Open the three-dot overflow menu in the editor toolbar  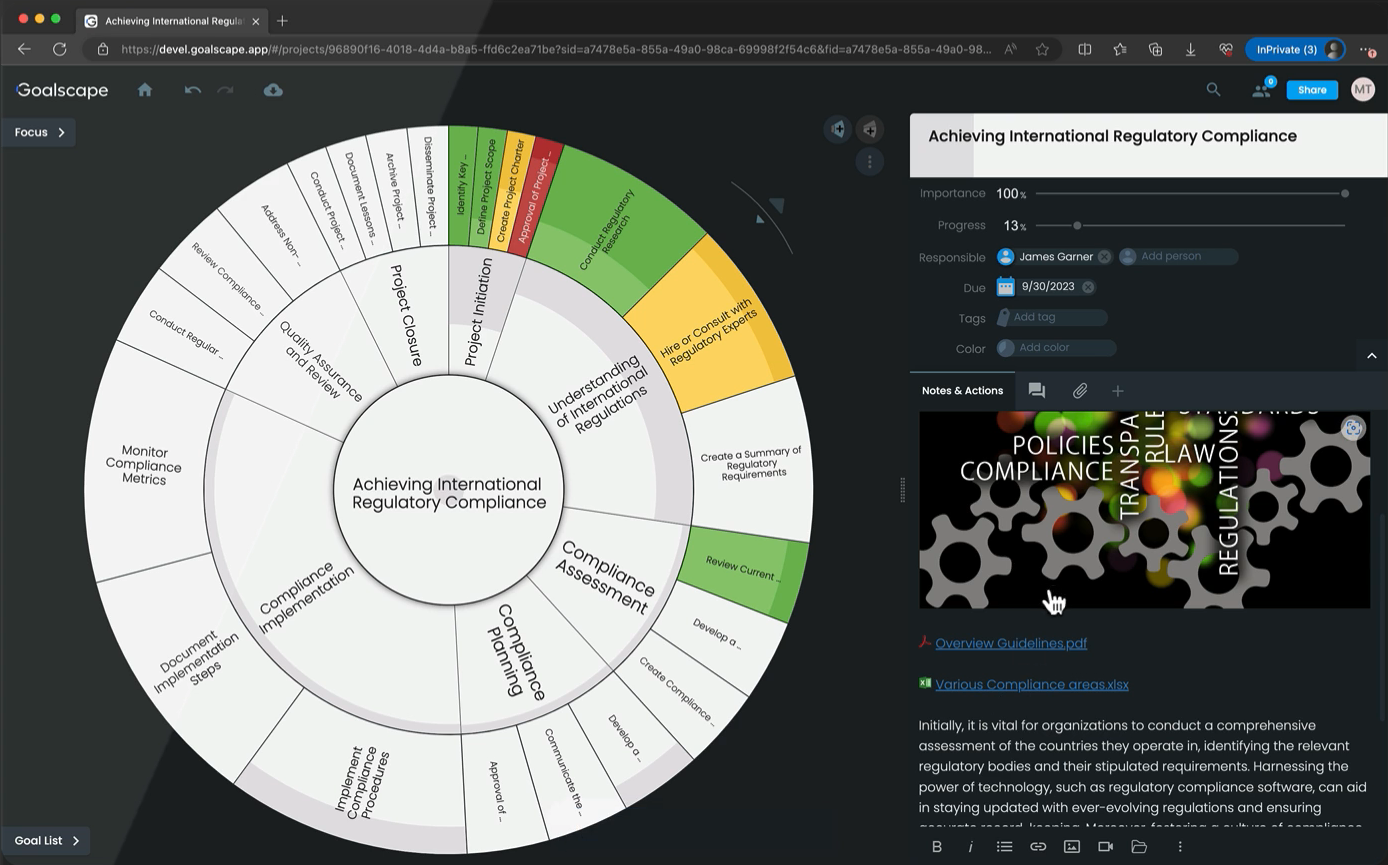click(x=1179, y=846)
